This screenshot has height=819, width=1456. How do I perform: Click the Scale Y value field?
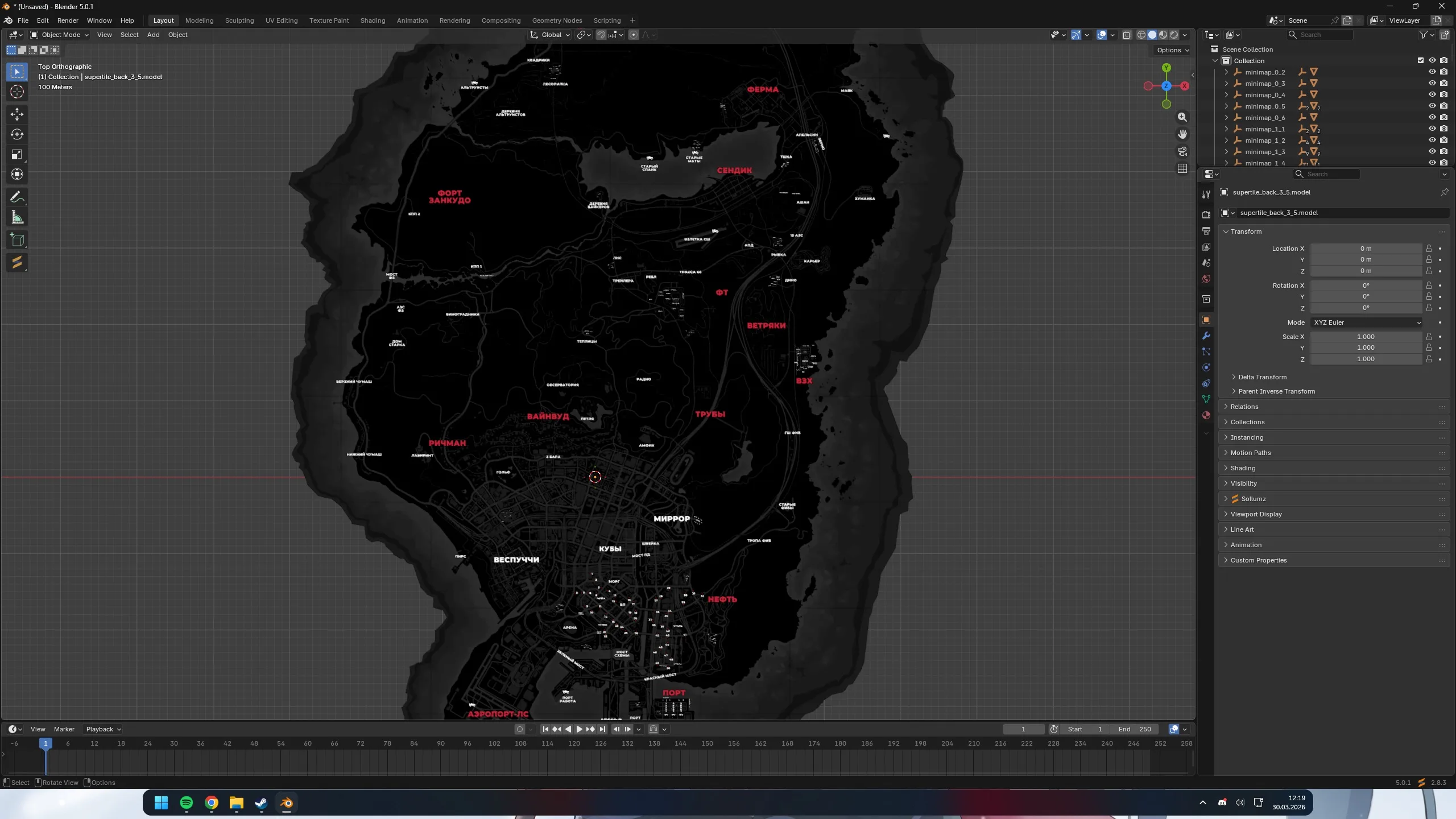coord(1366,348)
